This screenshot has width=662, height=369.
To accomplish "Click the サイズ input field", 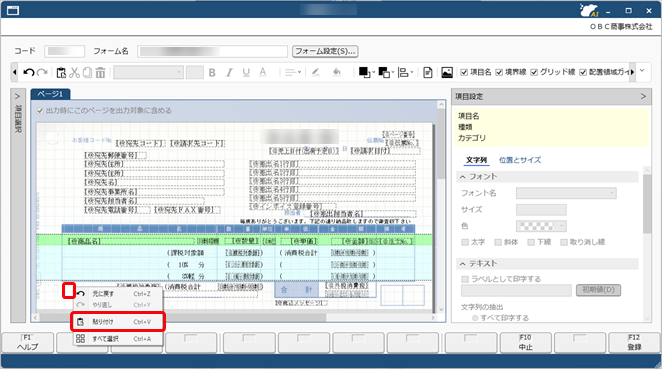I will [x=541, y=210].
